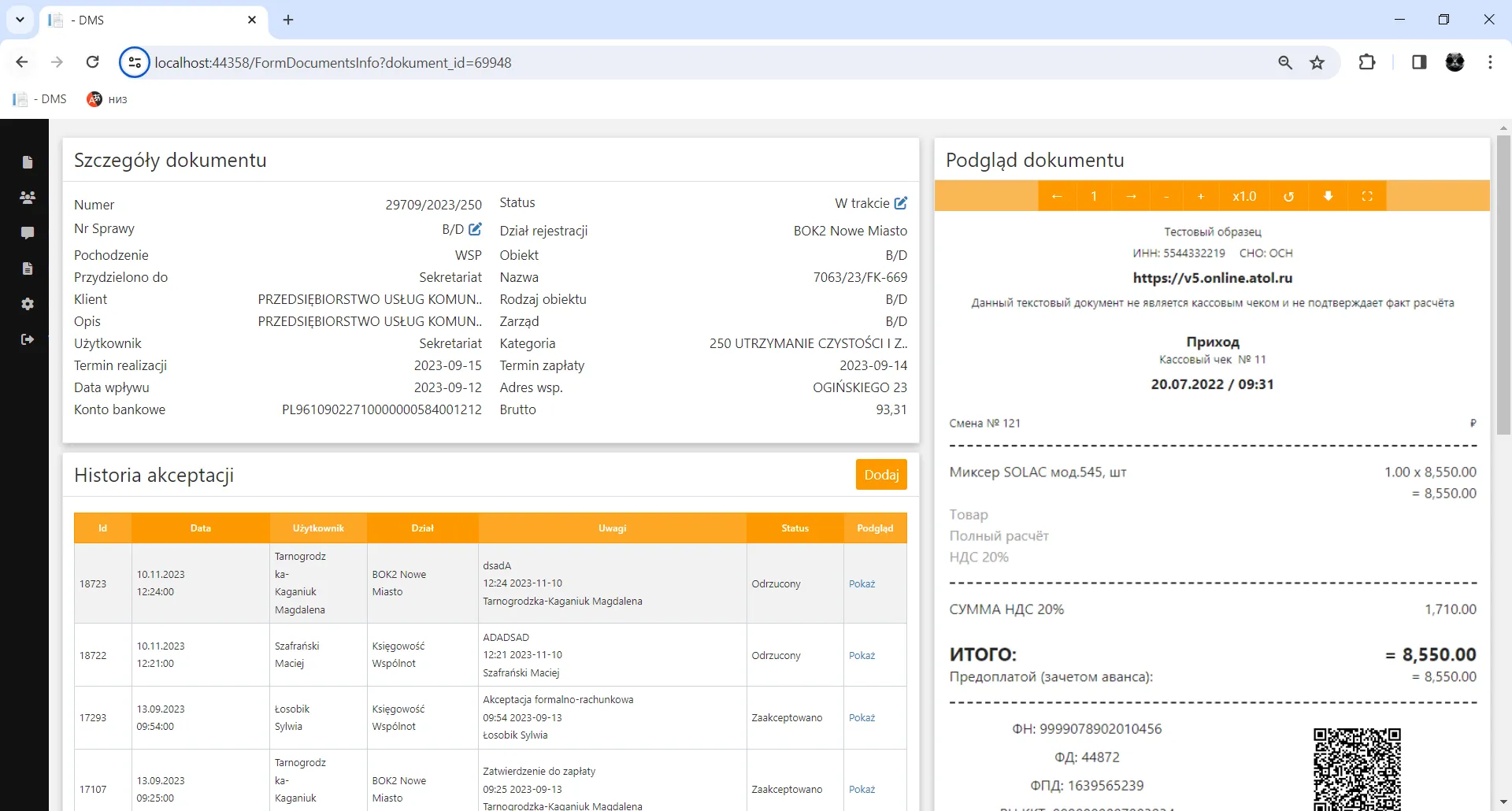Rotate the document preview
The width and height of the screenshot is (1512, 811).
[x=1288, y=196]
